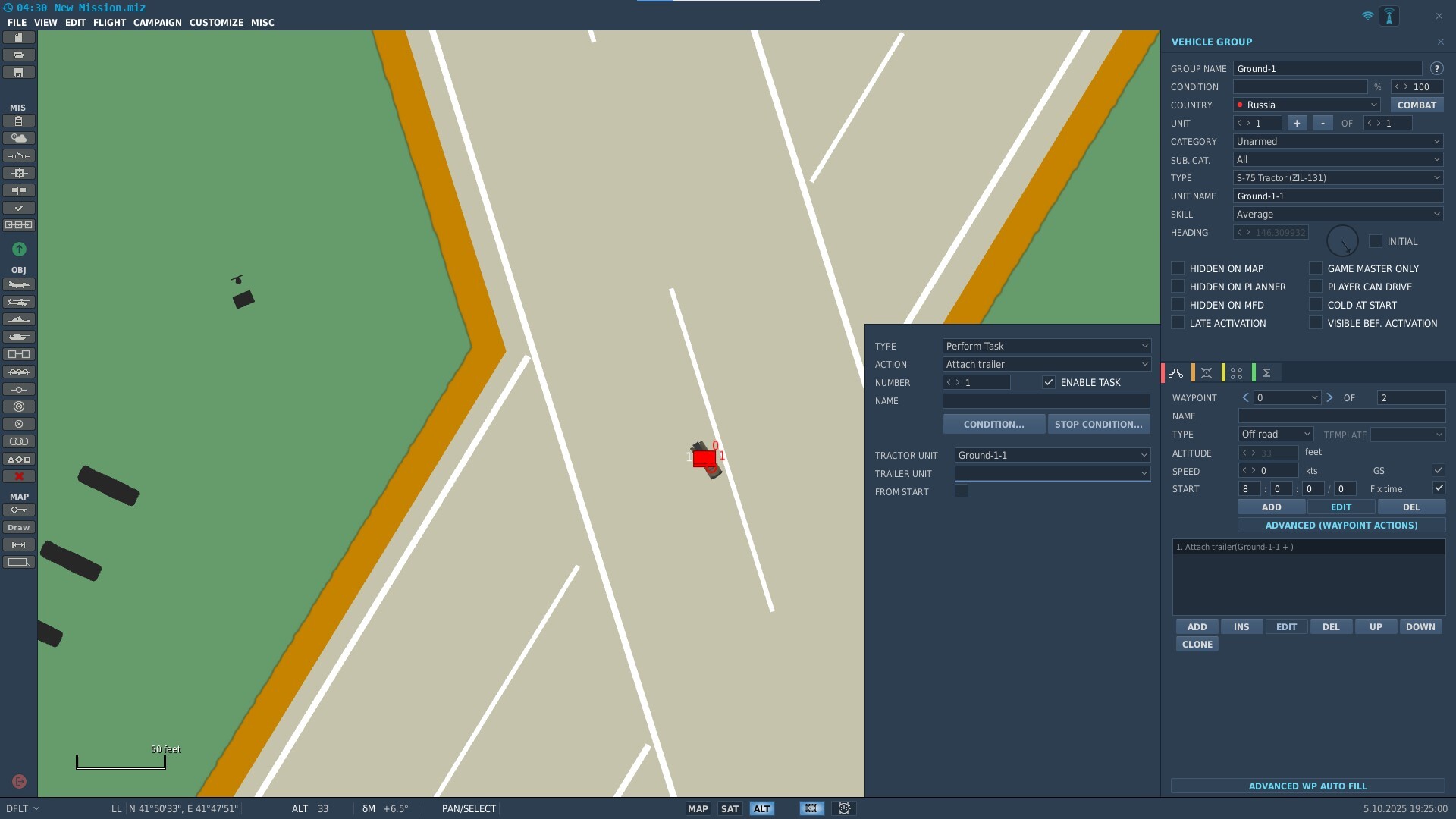Expand the SKILL dropdown
1456x819 pixels.
coord(1338,215)
